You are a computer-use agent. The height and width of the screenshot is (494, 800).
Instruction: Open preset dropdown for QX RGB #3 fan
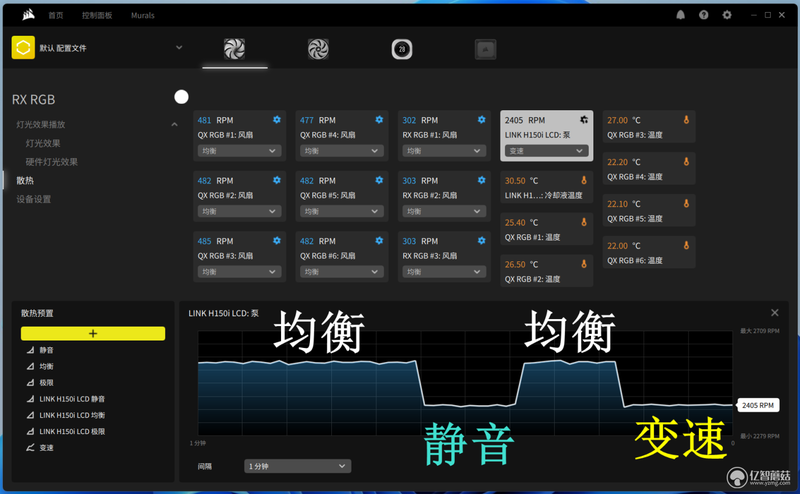[239, 271]
